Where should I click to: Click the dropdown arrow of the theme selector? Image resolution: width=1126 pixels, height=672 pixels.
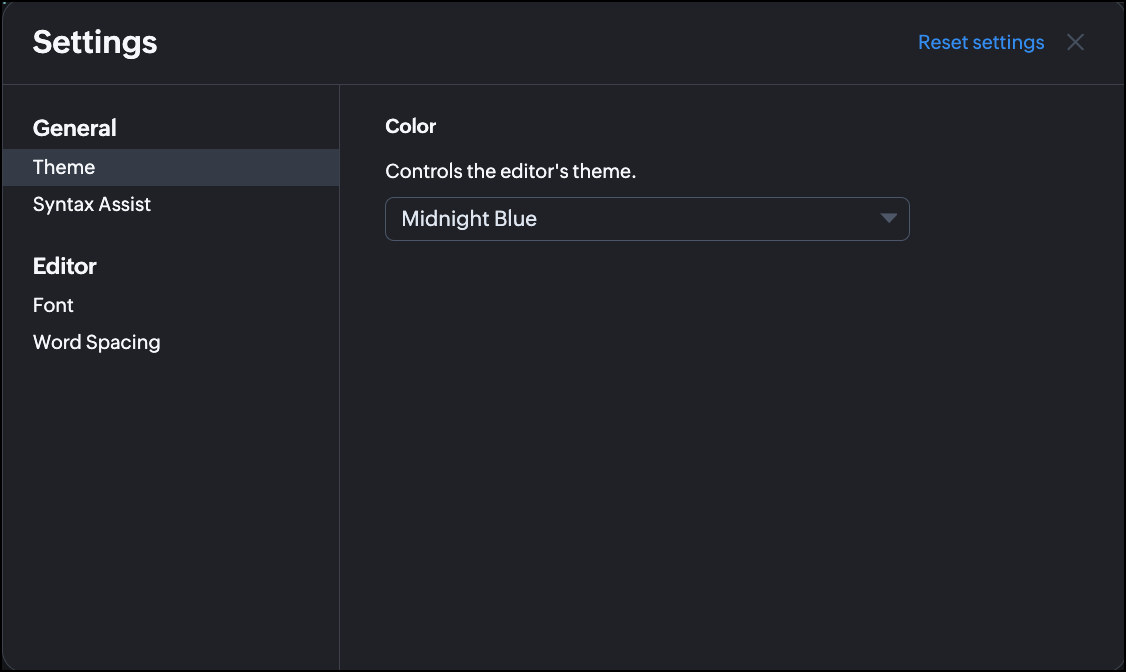click(888, 219)
